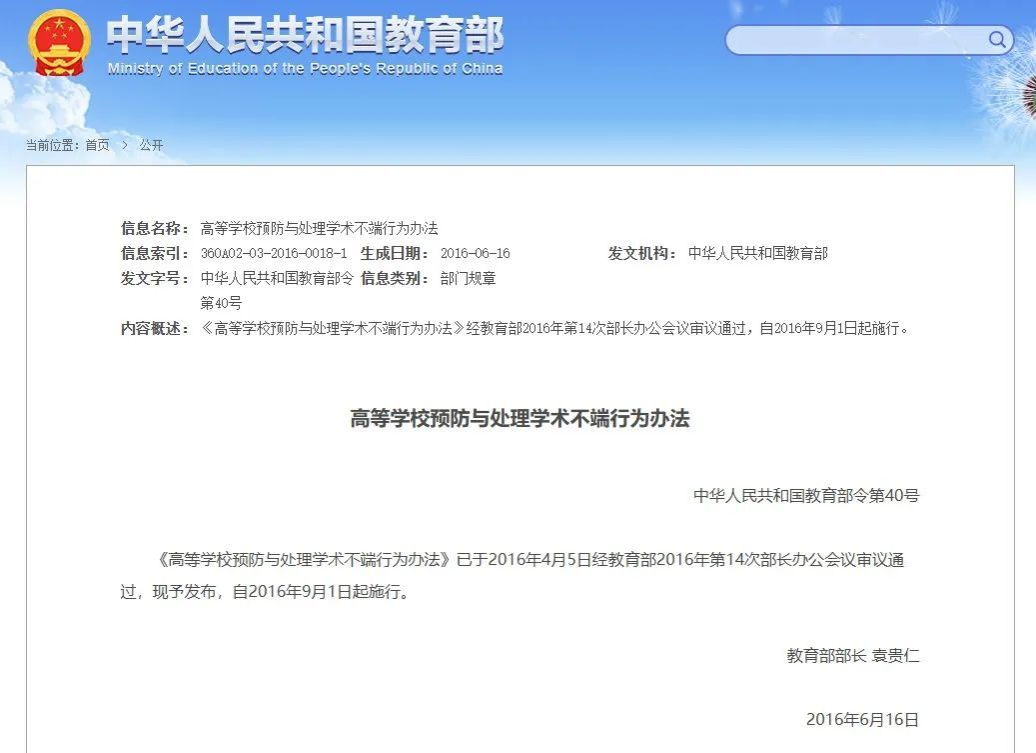Click the 信息名称 value in the metadata
This screenshot has height=753, width=1036.
tap(320, 228)
